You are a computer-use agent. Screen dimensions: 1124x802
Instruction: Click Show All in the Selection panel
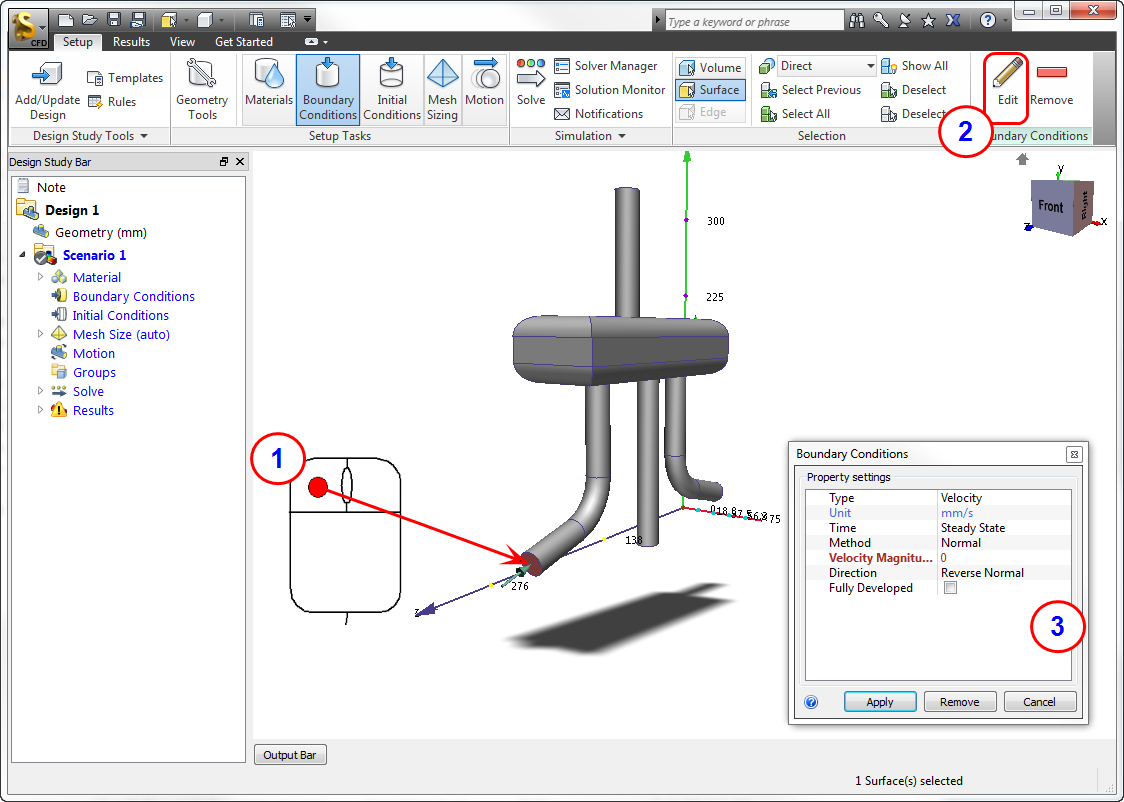point(914,66)
